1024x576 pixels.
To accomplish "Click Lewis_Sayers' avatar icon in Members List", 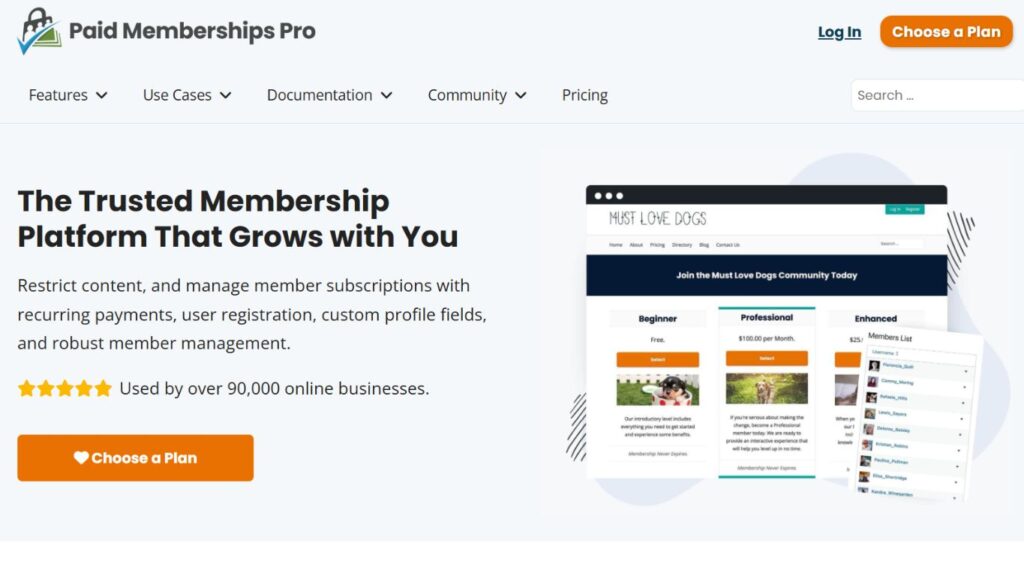I will coord(868,415).
